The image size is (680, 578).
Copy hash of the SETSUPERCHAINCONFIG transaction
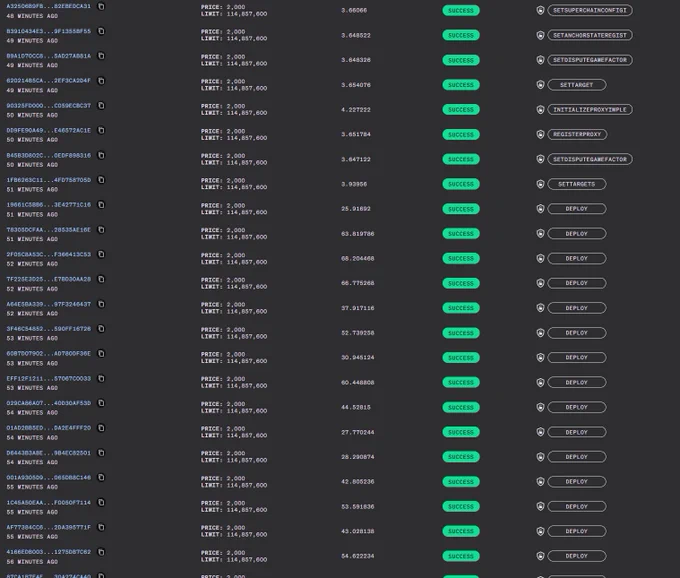101,7
